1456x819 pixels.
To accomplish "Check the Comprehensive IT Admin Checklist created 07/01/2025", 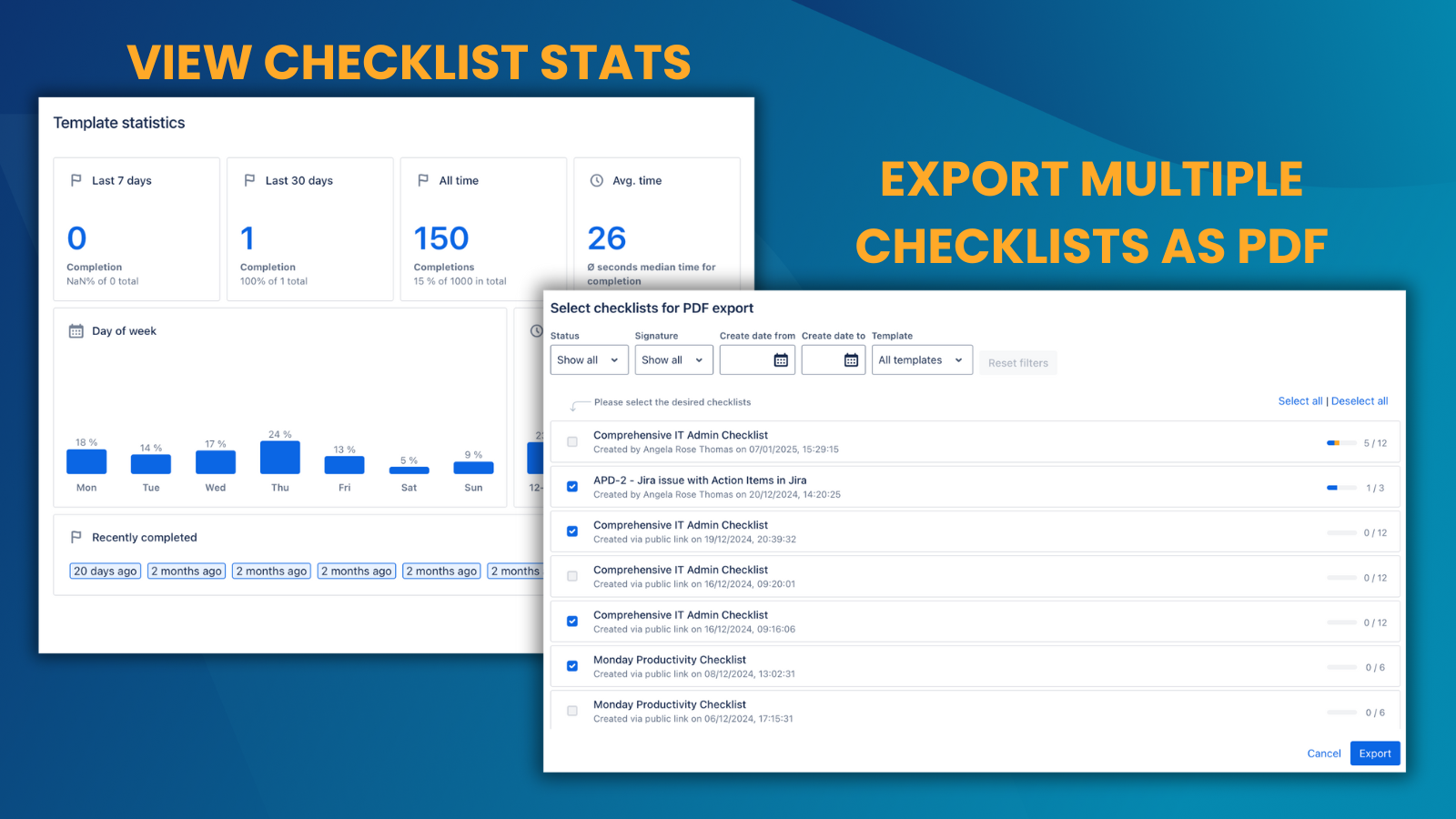I will [x=572, y=441].
